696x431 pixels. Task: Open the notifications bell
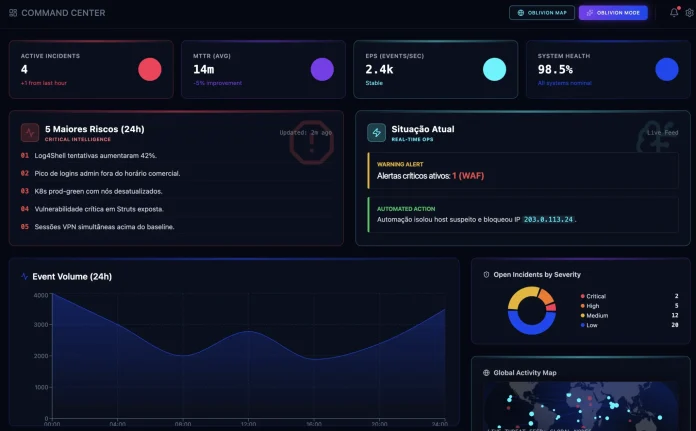coord(674,12)
